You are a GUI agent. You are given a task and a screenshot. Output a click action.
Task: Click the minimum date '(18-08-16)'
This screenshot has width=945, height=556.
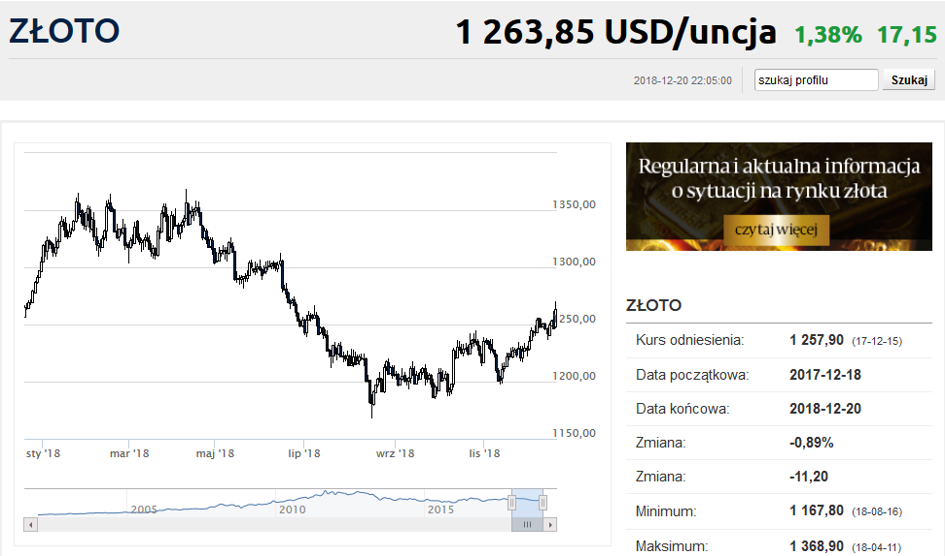(877, 512)
